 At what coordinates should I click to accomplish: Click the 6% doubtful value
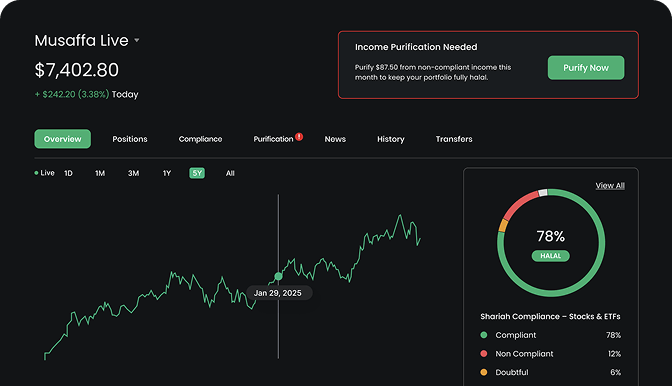615,372
